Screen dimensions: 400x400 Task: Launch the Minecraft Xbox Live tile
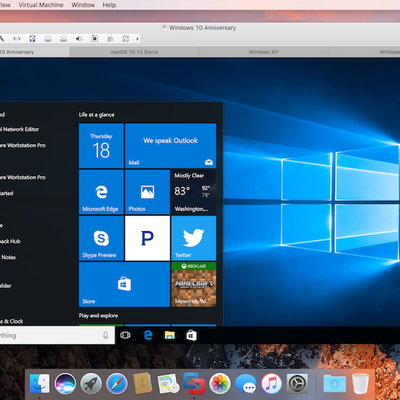point(194,284)
